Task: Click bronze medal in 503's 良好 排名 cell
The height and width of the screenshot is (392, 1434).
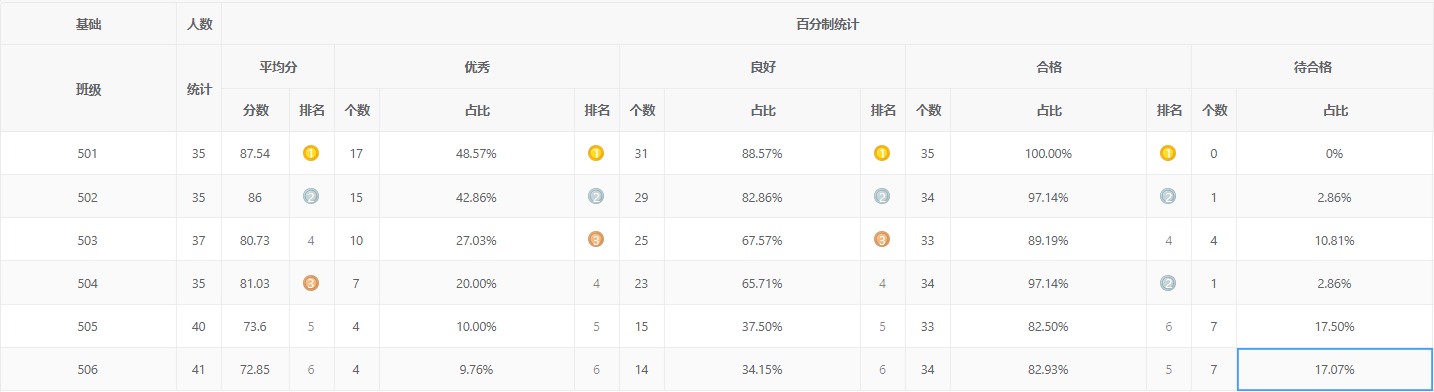Action: point(882,240)
